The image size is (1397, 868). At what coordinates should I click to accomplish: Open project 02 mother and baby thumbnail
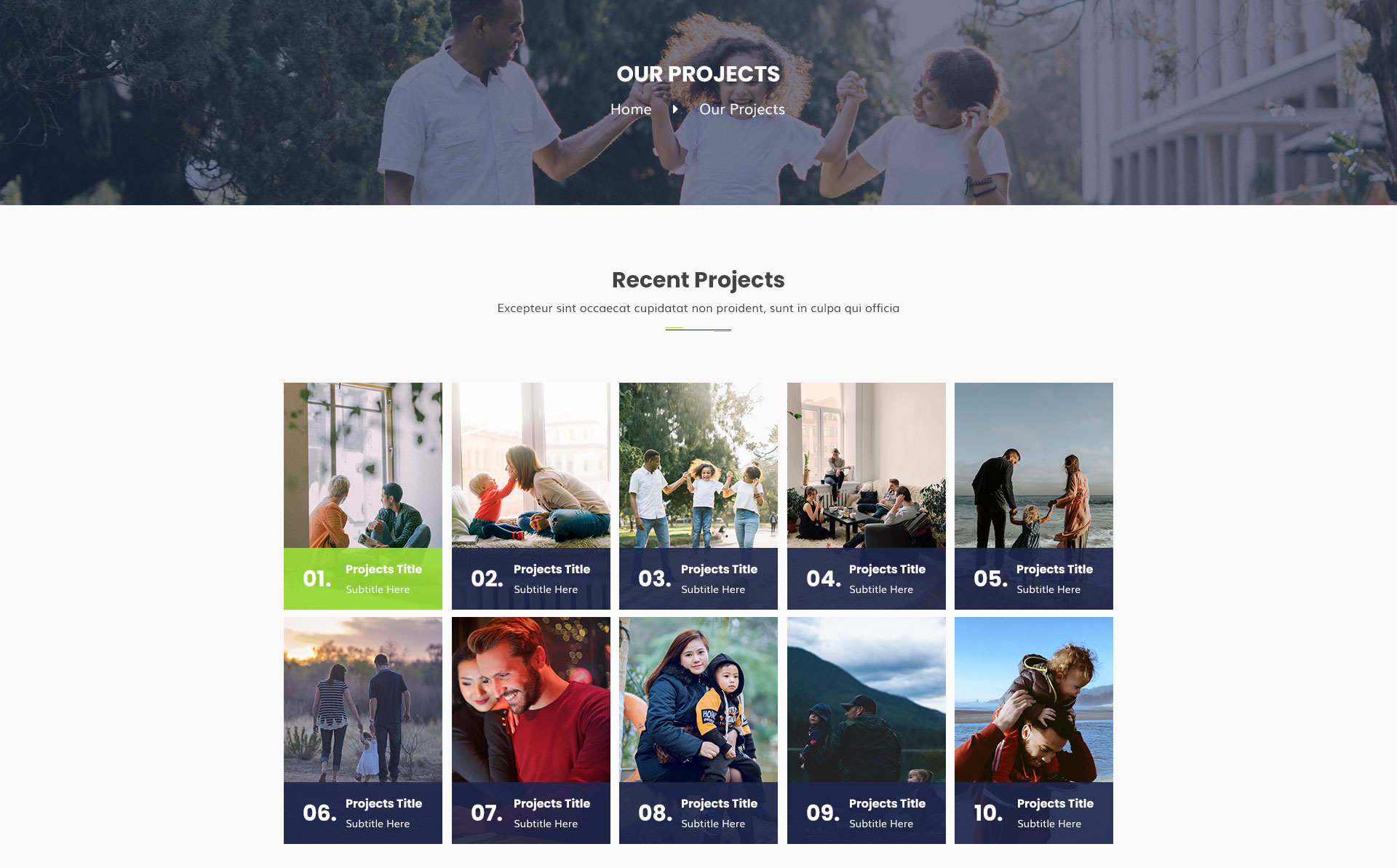pyautogui.click(x=531, y=465)
